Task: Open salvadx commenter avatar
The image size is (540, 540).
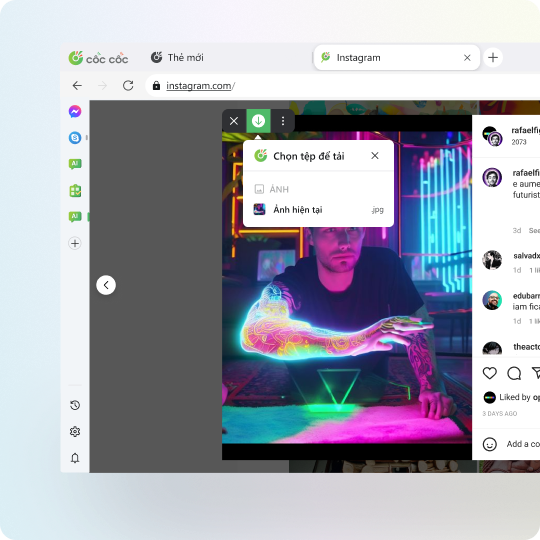Action: point(492,260)
